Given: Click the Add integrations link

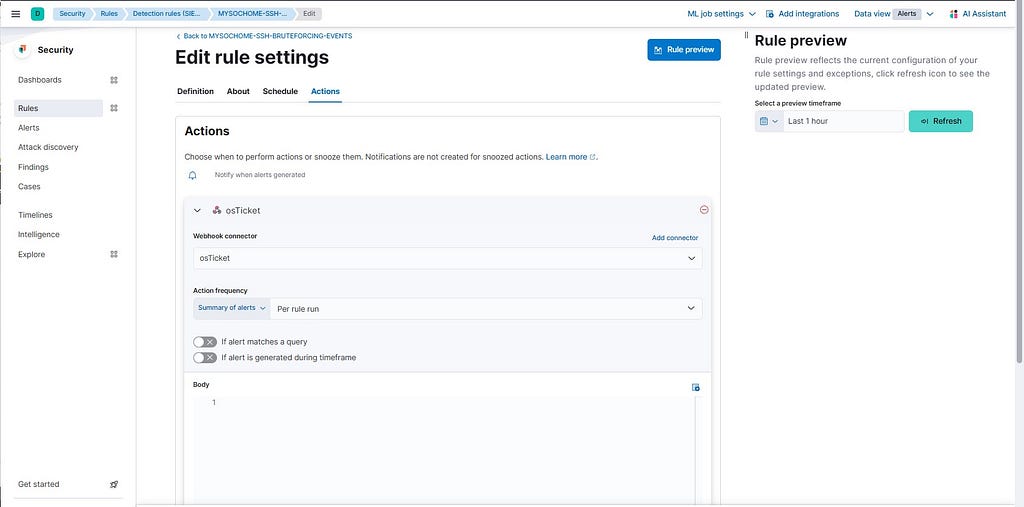Looking at the screenshot, I should point(808,14).
